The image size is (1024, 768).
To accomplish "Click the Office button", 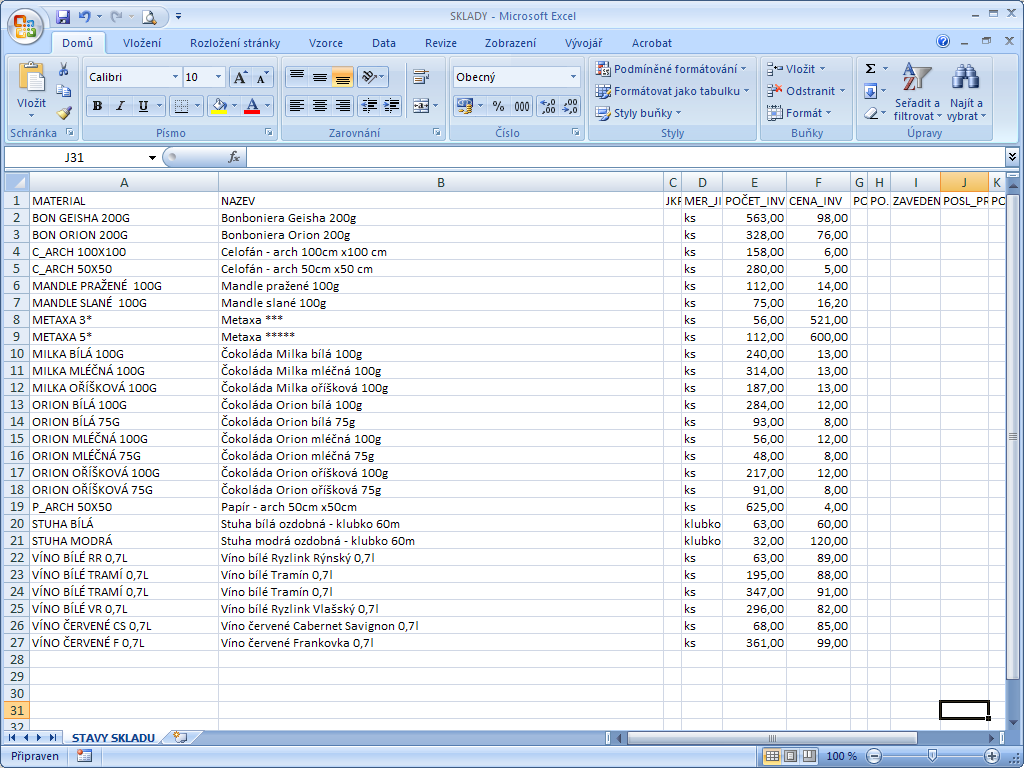I will (25, 27).
